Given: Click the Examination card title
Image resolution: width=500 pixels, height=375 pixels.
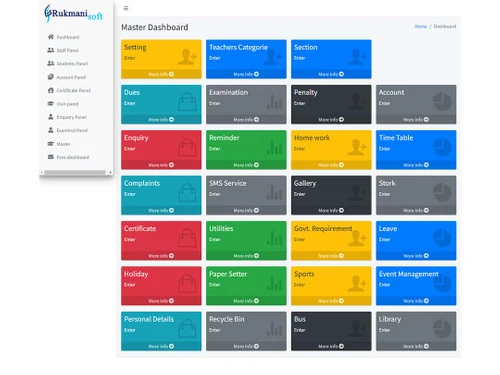Looking at the screenshot, I should pos(228,92).
